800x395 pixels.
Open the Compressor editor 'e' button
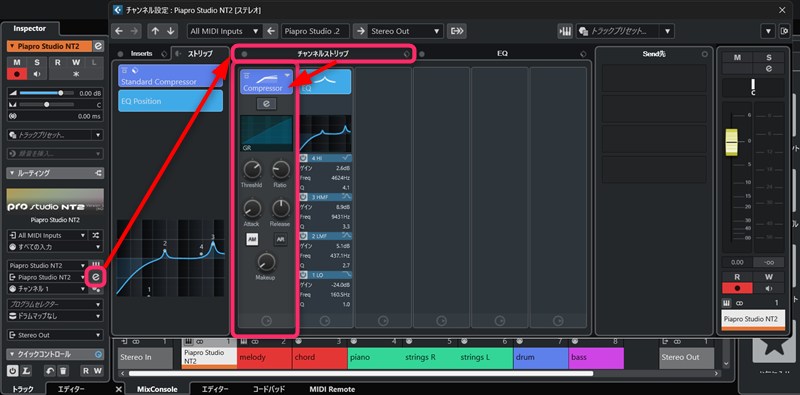(266, 104)
